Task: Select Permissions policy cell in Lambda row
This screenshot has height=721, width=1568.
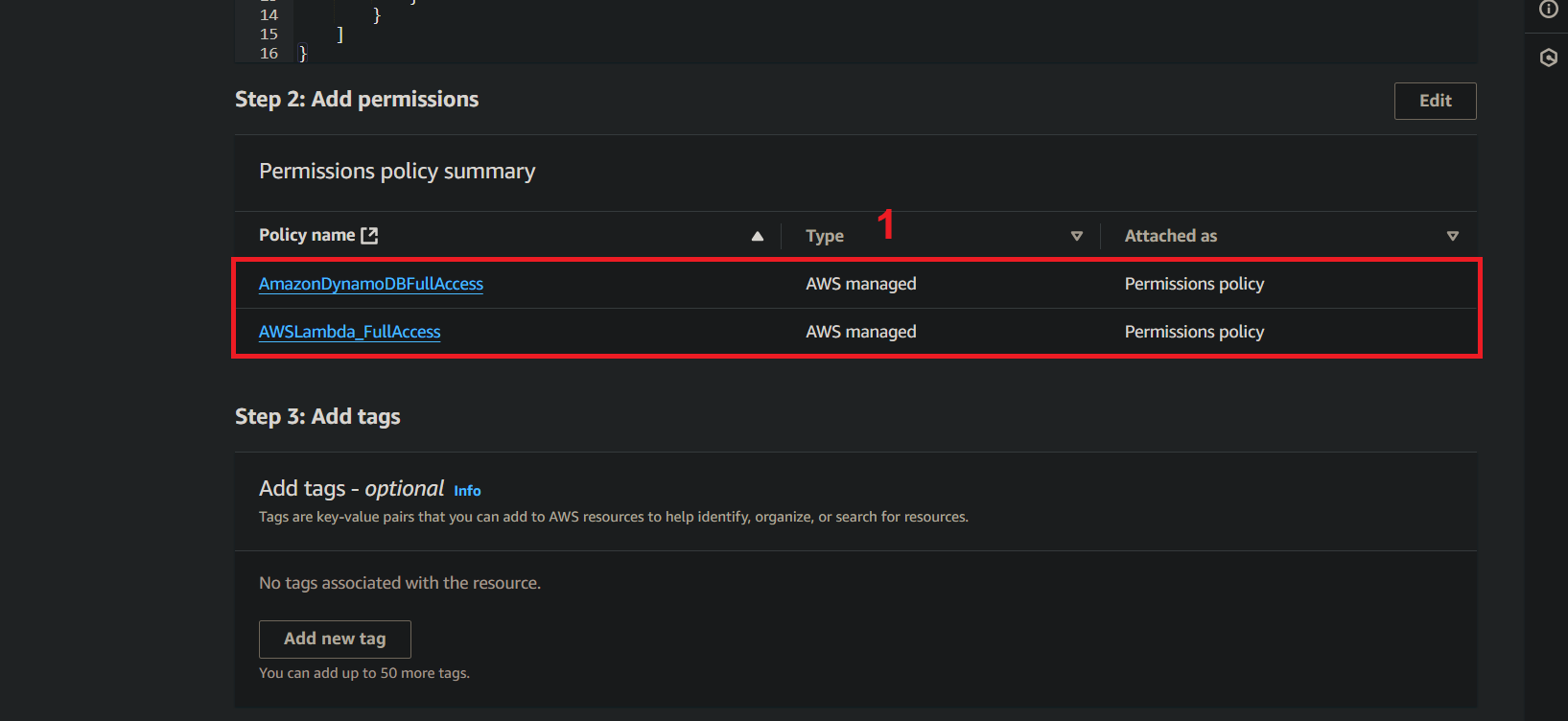Action: click(1194, 332)
